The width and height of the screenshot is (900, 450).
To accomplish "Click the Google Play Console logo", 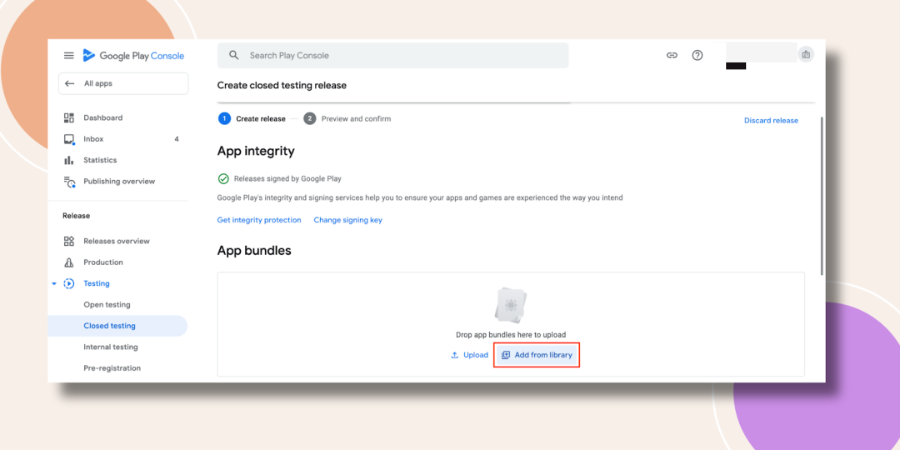I will tap(133, 56).
